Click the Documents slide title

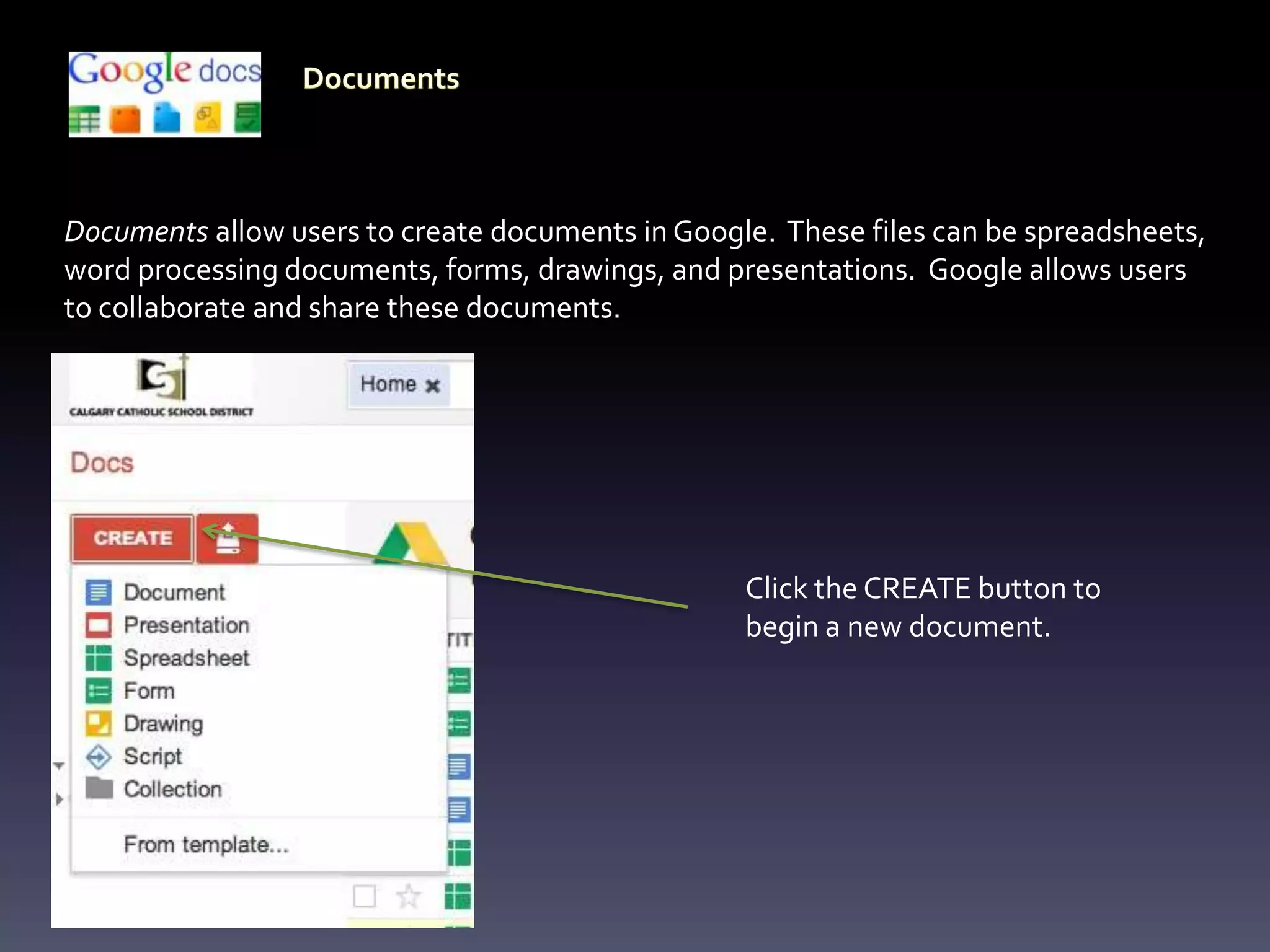click(381, 79)
